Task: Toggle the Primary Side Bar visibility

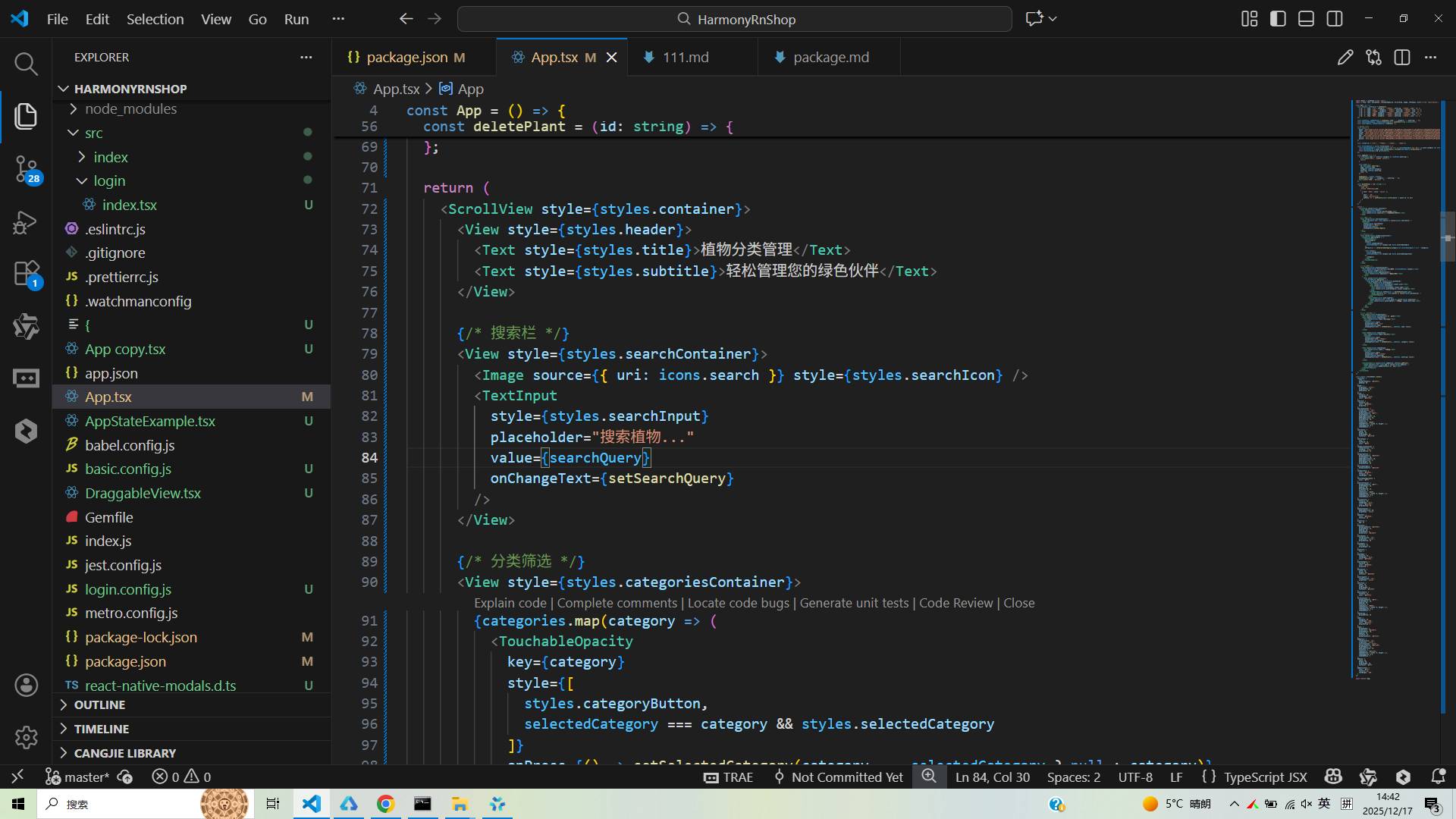Action: point(1278,19)
